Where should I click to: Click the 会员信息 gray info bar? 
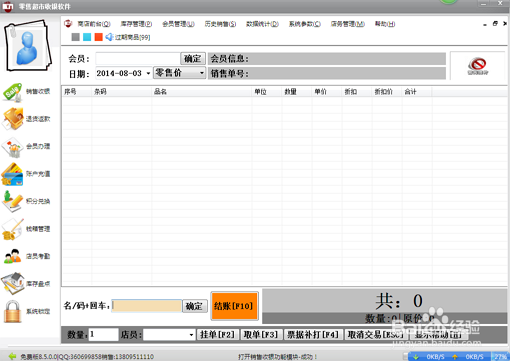327,59
